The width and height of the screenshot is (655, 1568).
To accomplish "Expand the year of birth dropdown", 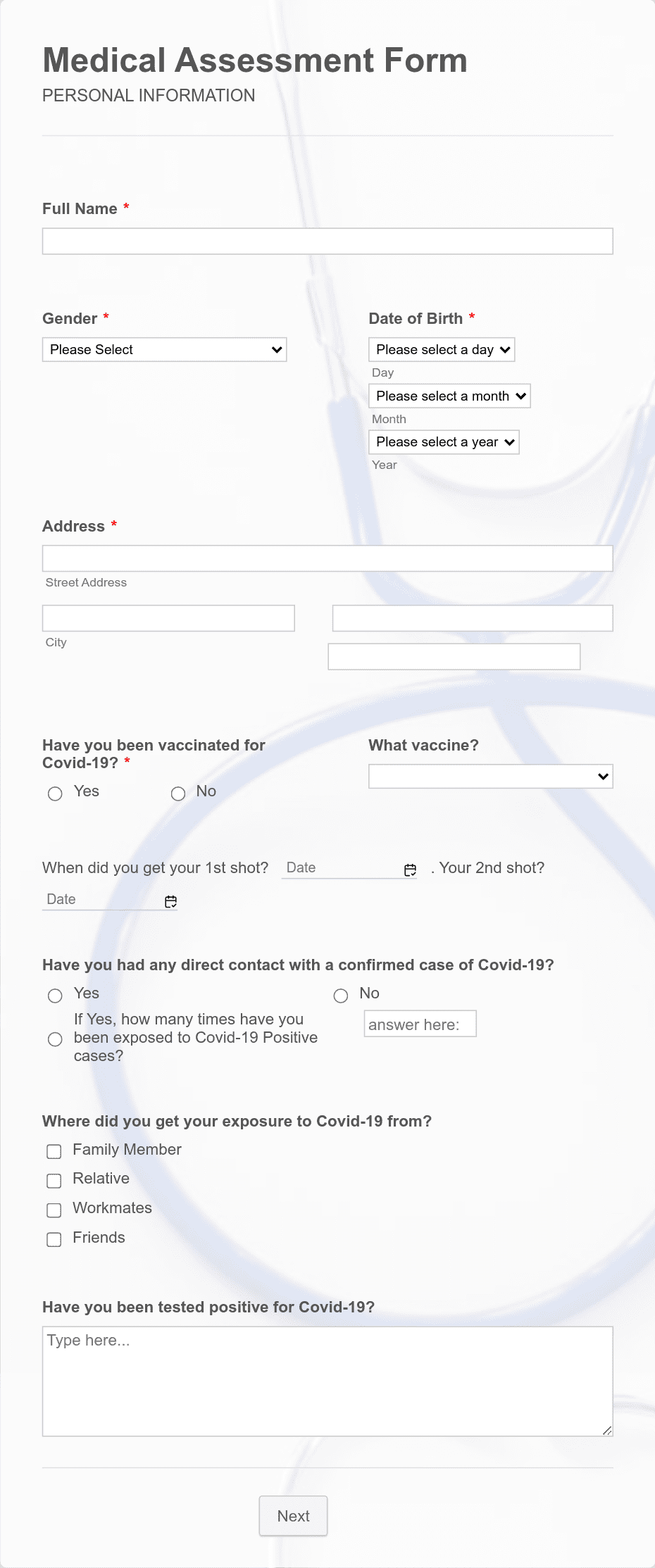I will tap(444, 442).
